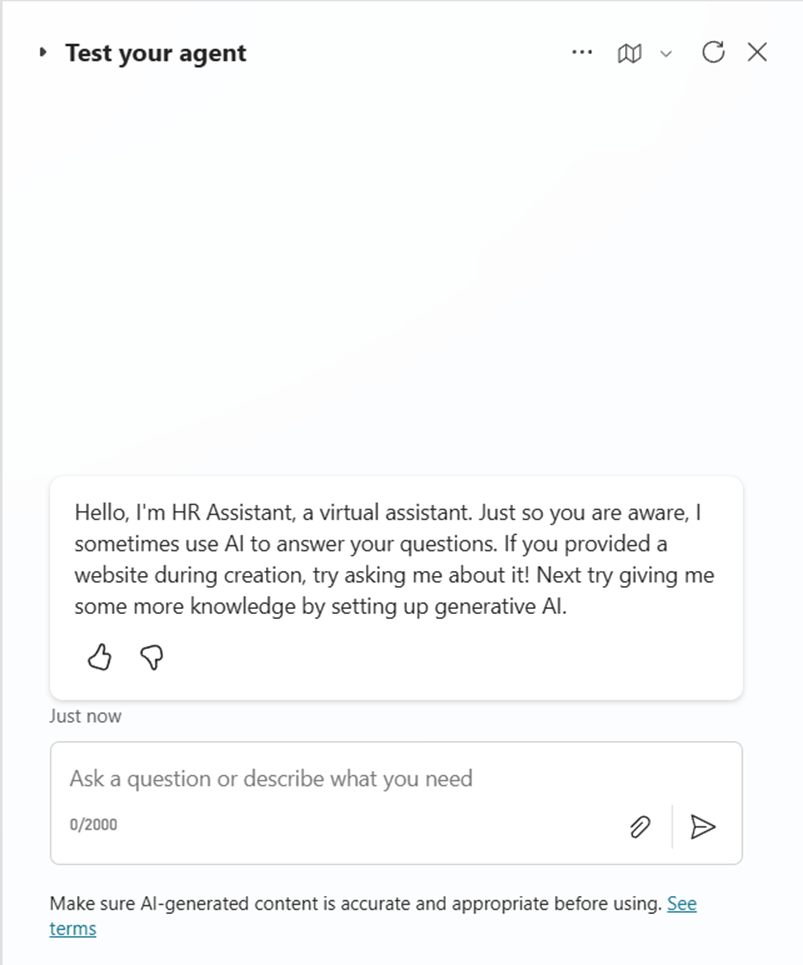This screenshot has width=803, height=965.
Task: Close the test agent panel
Action: 757,53
